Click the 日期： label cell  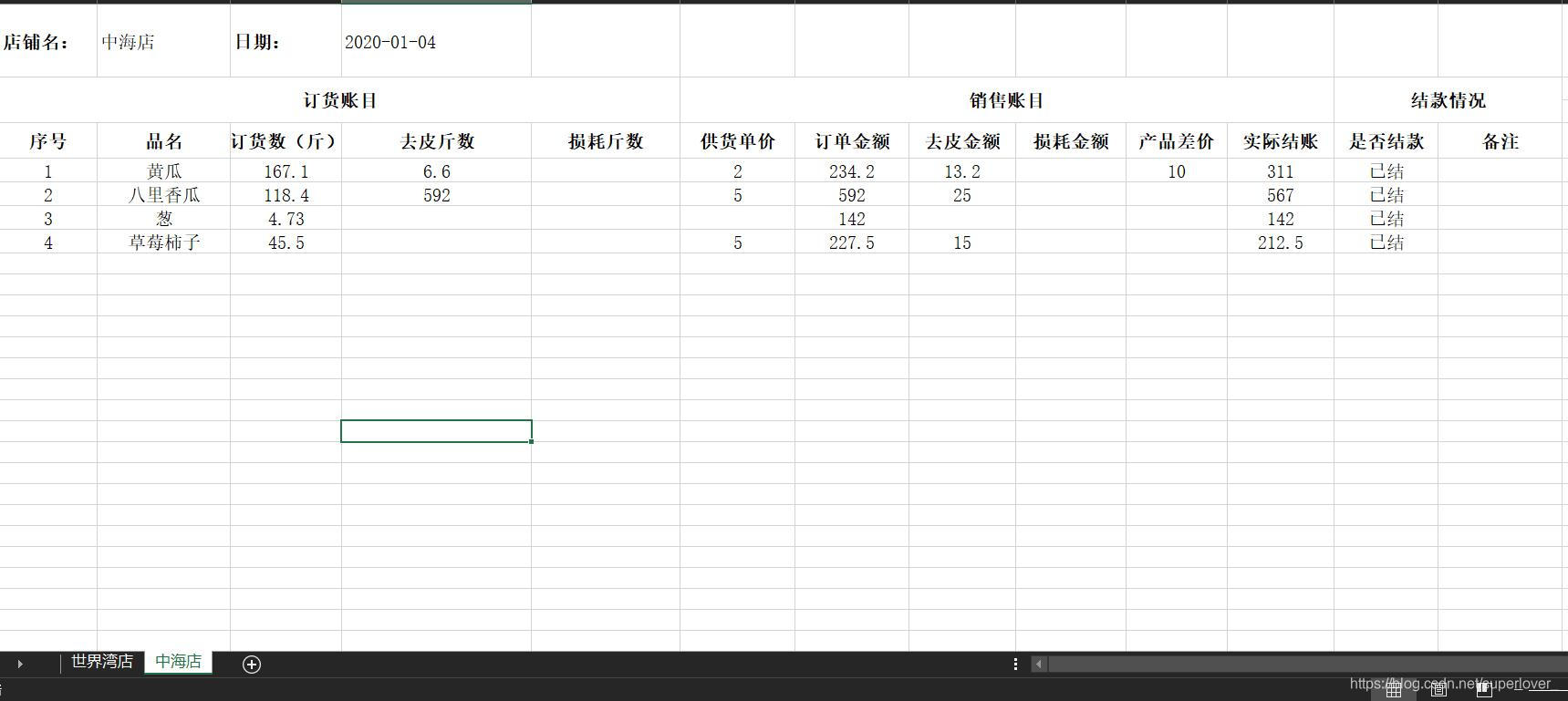pos(286,42)
